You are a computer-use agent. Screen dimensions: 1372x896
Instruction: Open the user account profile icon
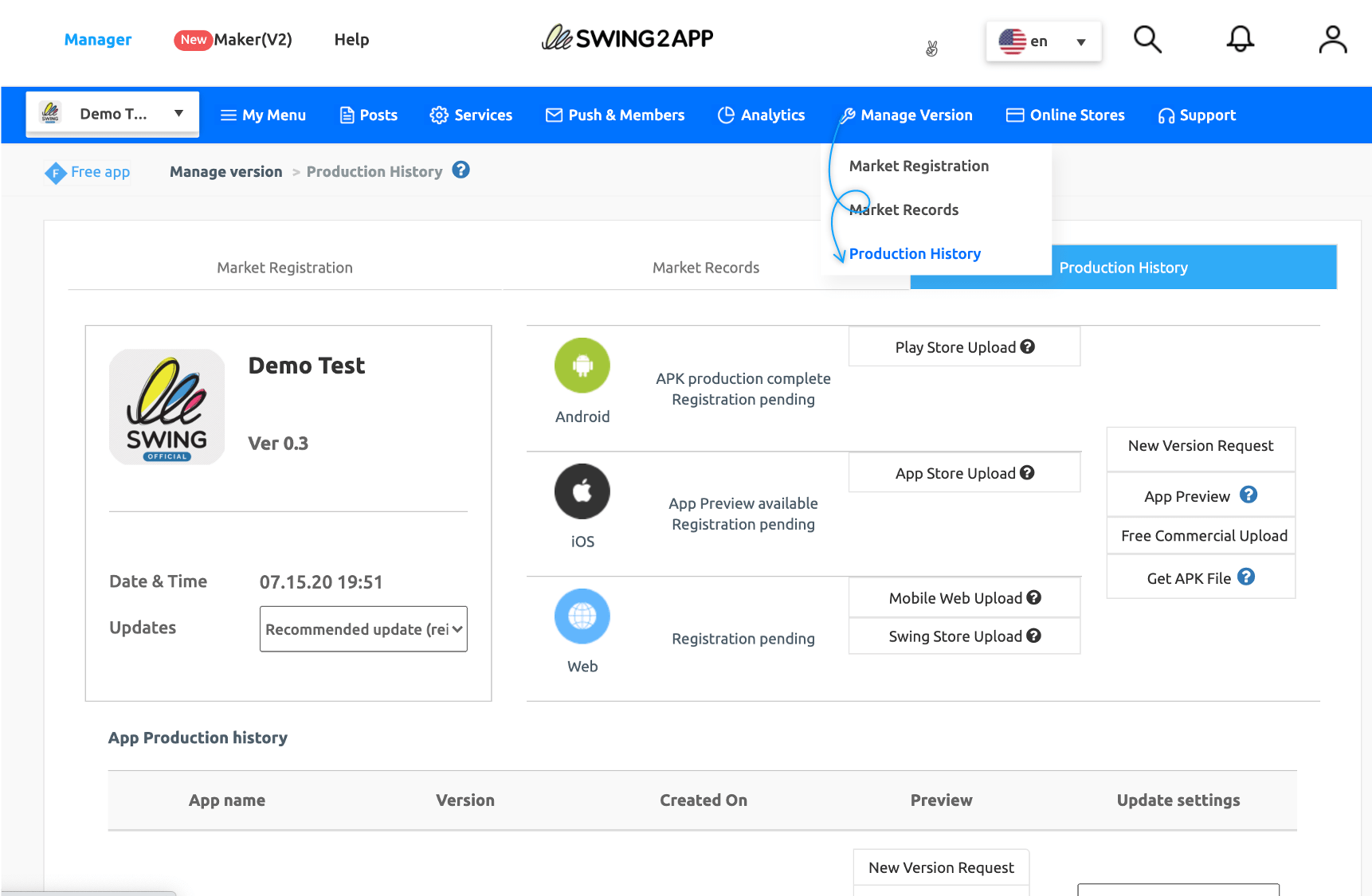click(x=1332, y=39)
